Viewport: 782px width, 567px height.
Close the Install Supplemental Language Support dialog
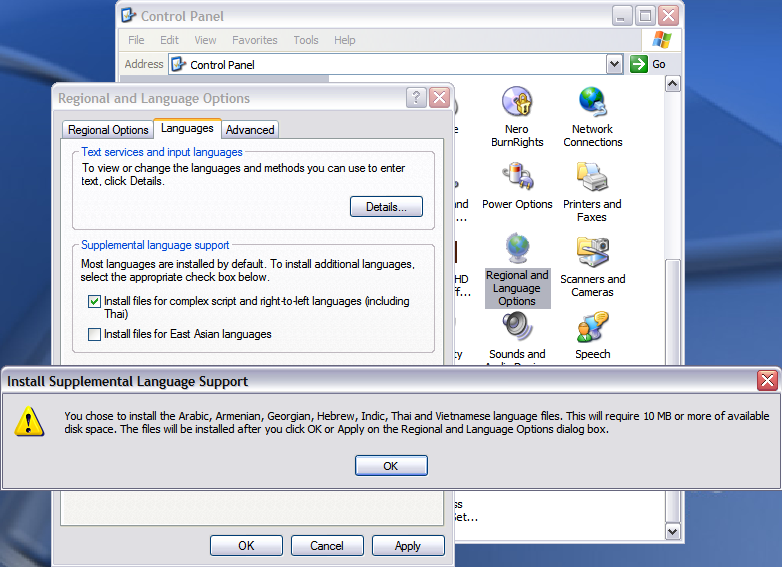(767, 380)
